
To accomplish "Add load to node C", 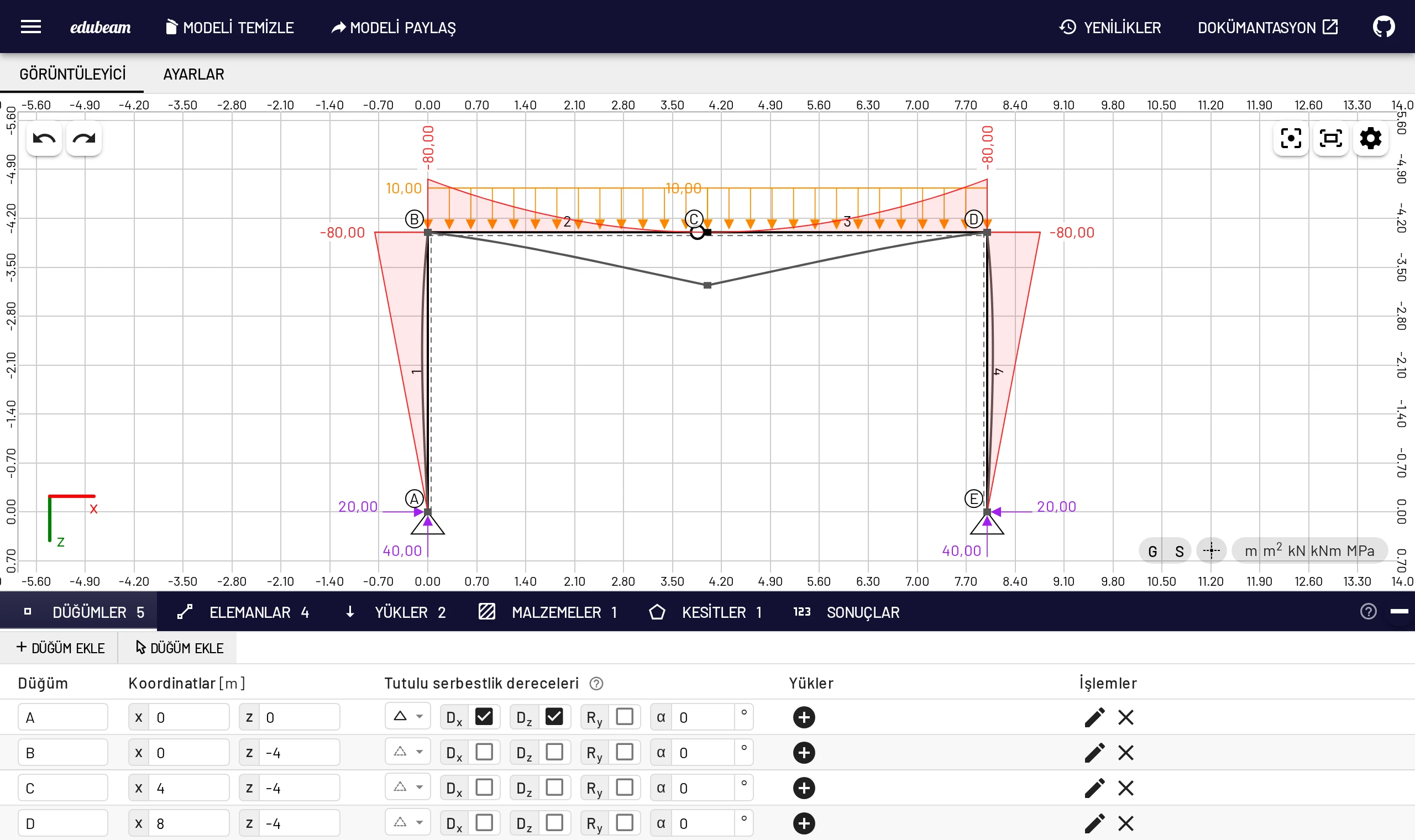I will click(804, 788).
